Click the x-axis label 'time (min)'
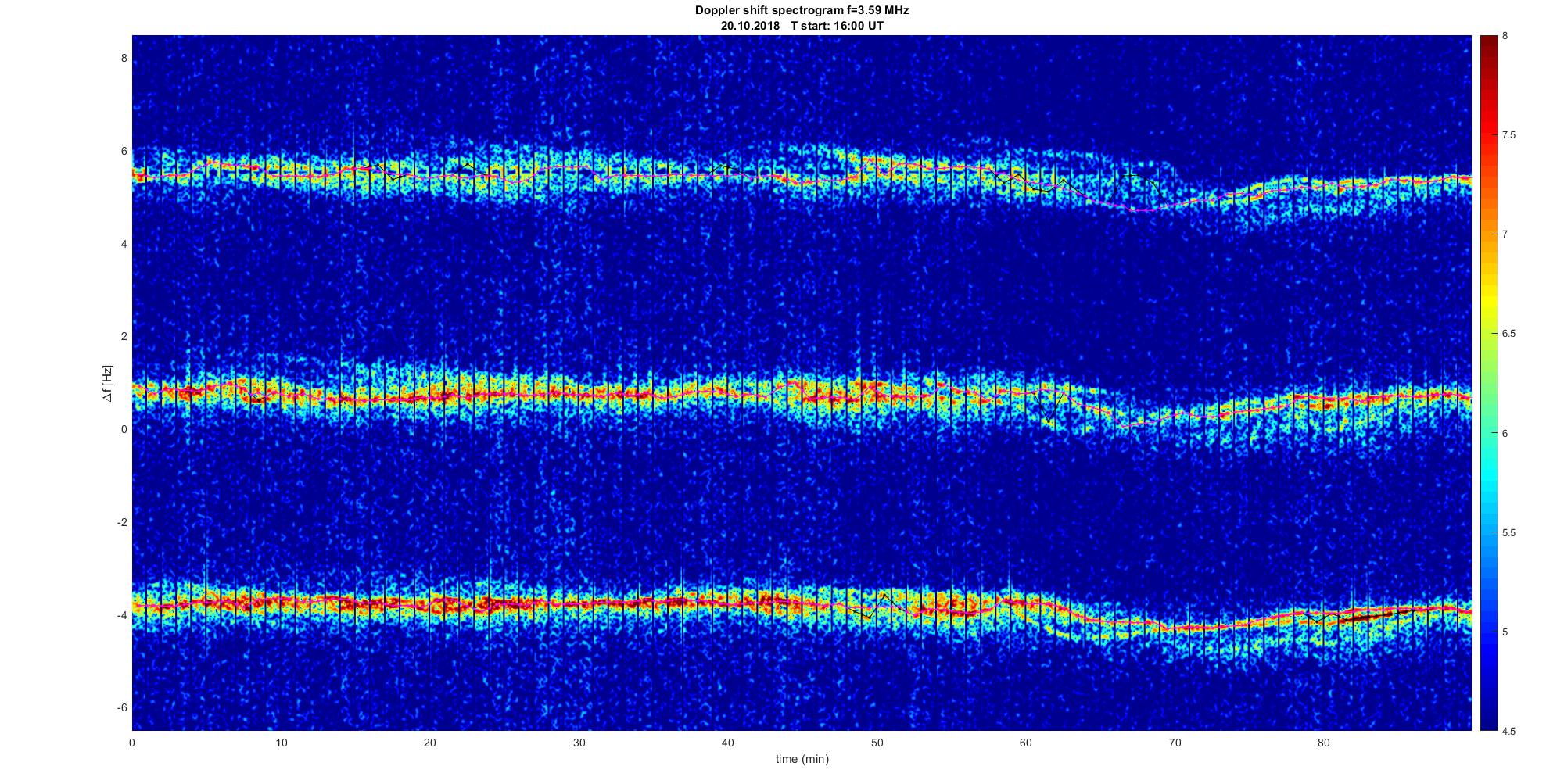1564x784 pixels. [802, 759]
